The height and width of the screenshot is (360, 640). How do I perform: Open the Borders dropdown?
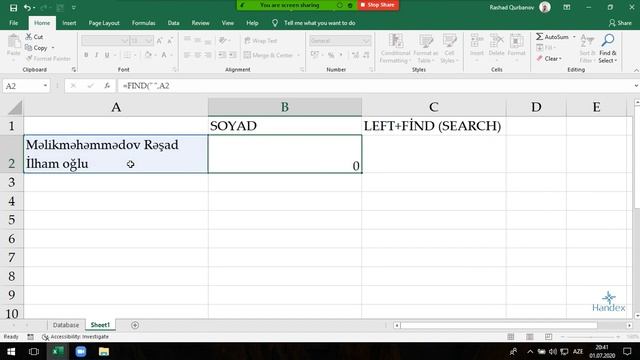[135, 55]
